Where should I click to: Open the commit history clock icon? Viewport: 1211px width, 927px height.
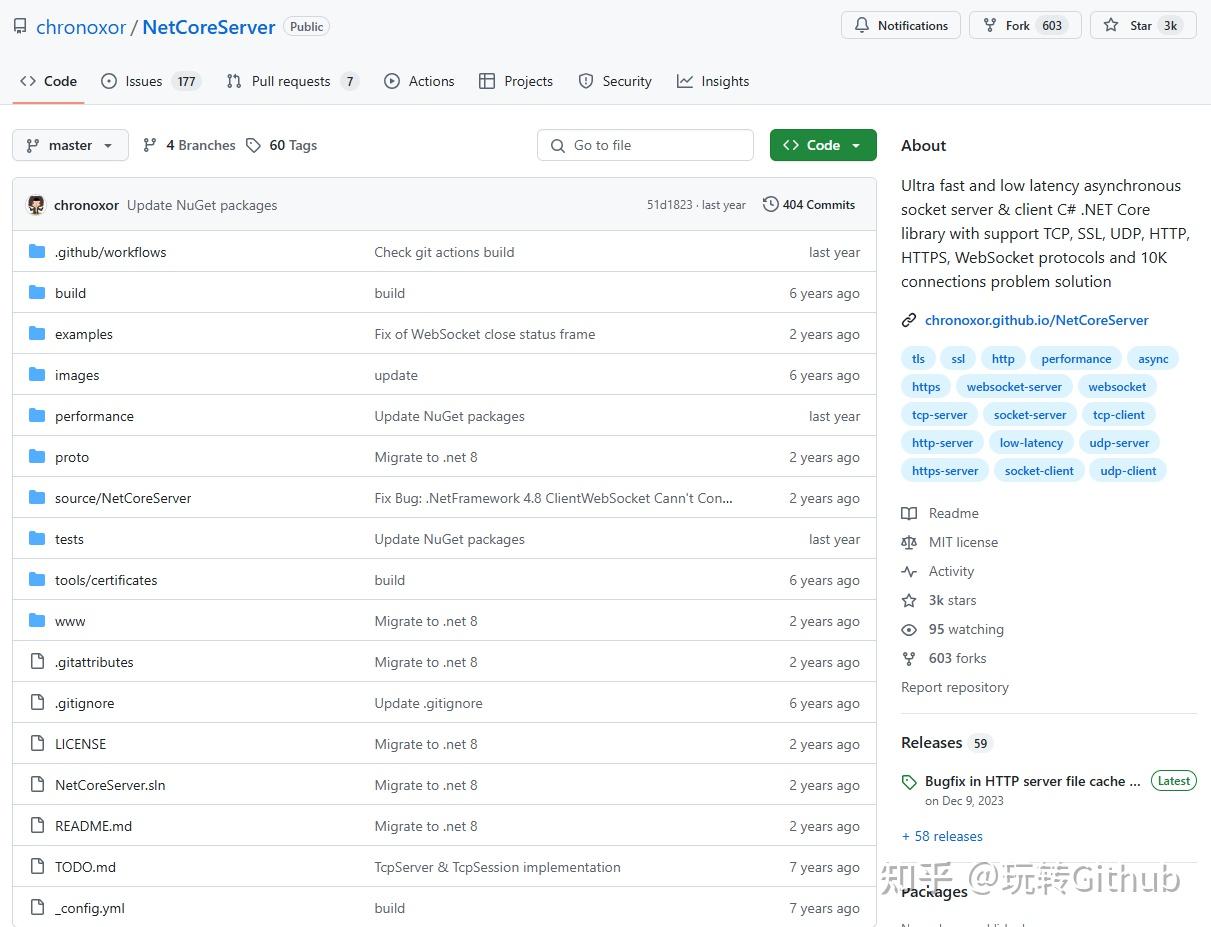tap(770, 205)
